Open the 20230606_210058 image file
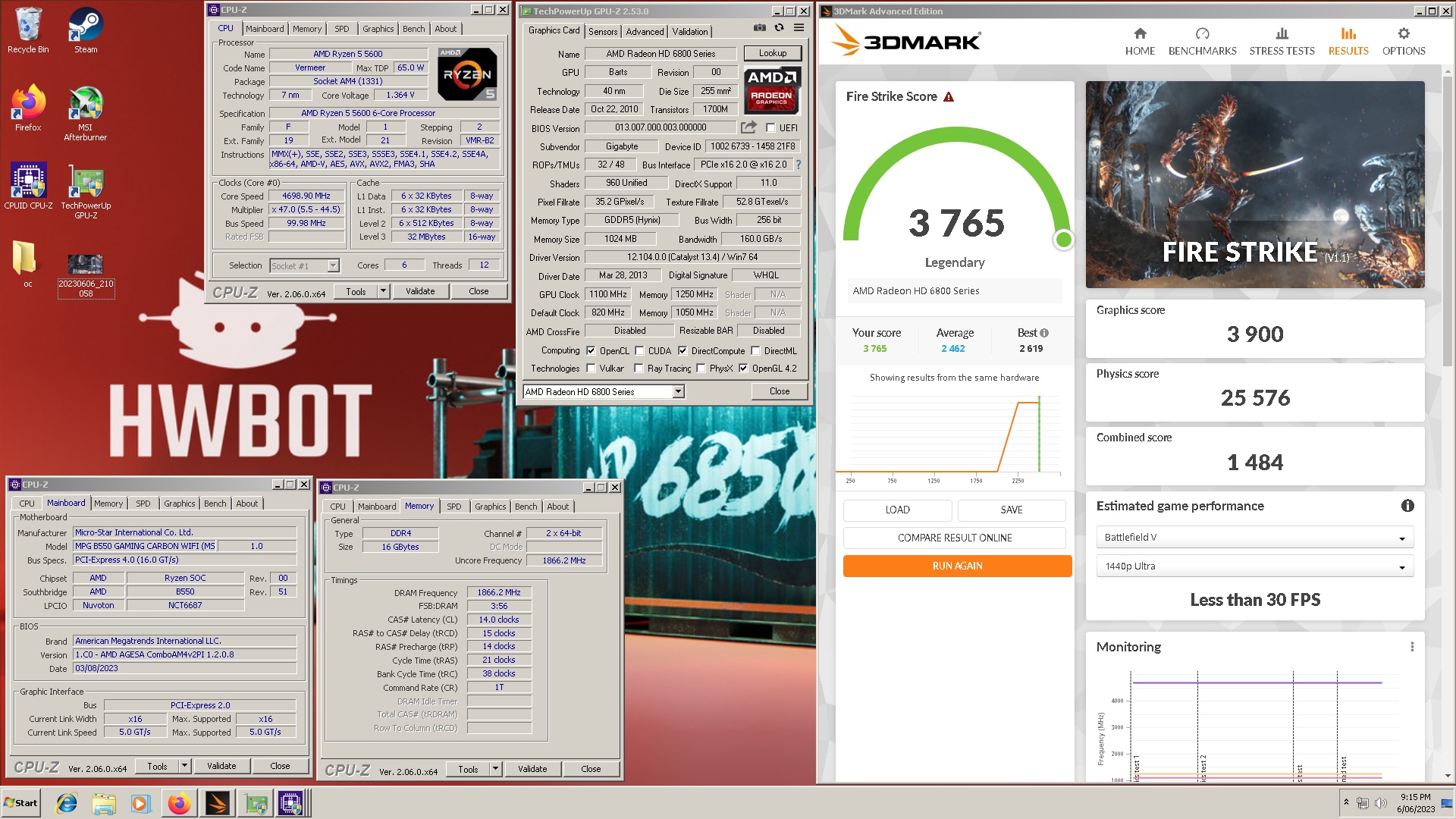The height and width of the screenshot is (819, 1456). pos(86,276)
